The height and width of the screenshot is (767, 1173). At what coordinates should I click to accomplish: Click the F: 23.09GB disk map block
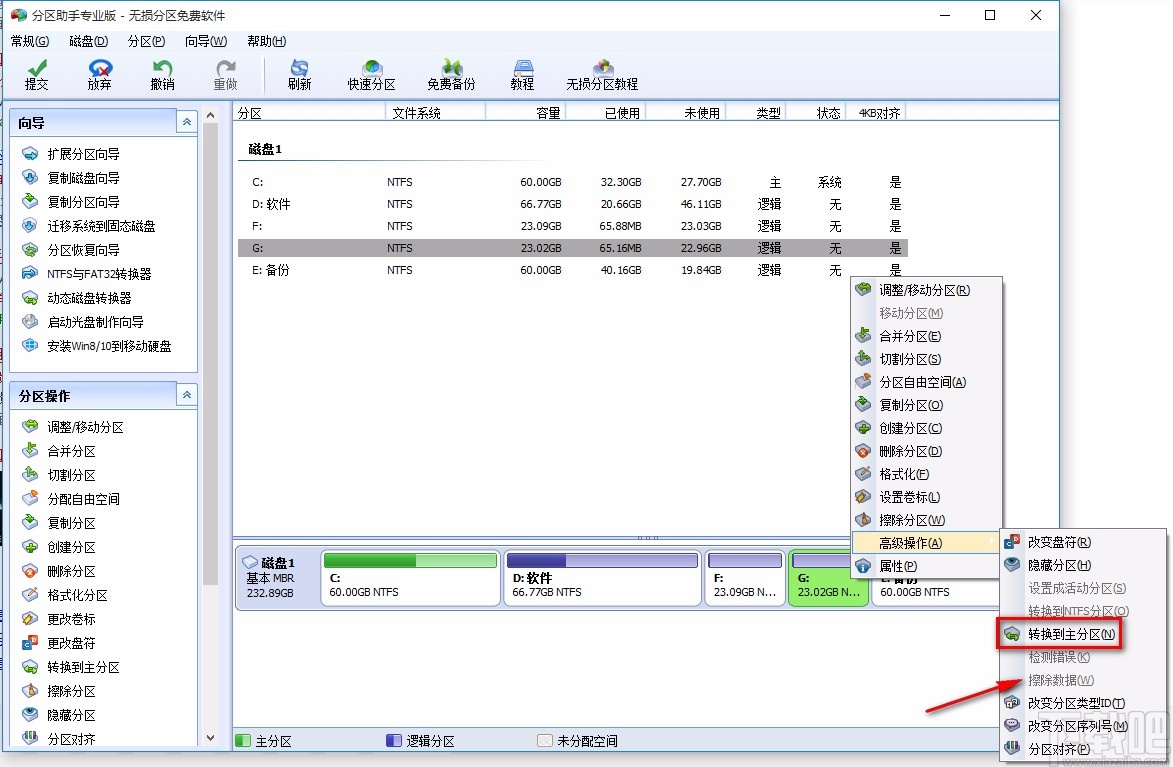pos(745,578)
